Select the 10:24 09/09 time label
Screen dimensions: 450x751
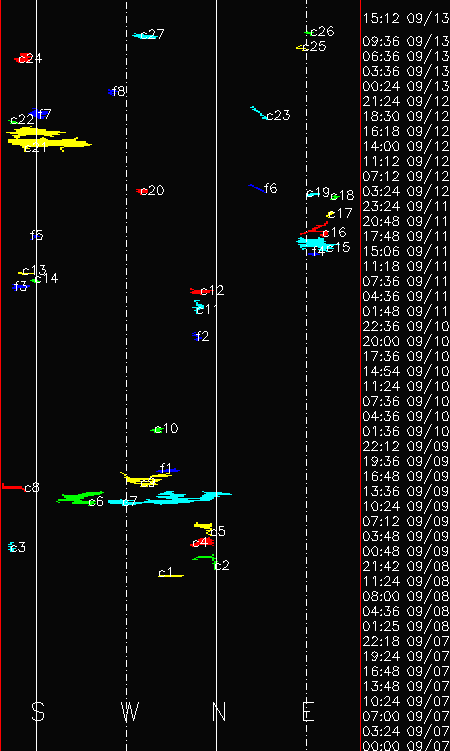click(x=406, y=506)
